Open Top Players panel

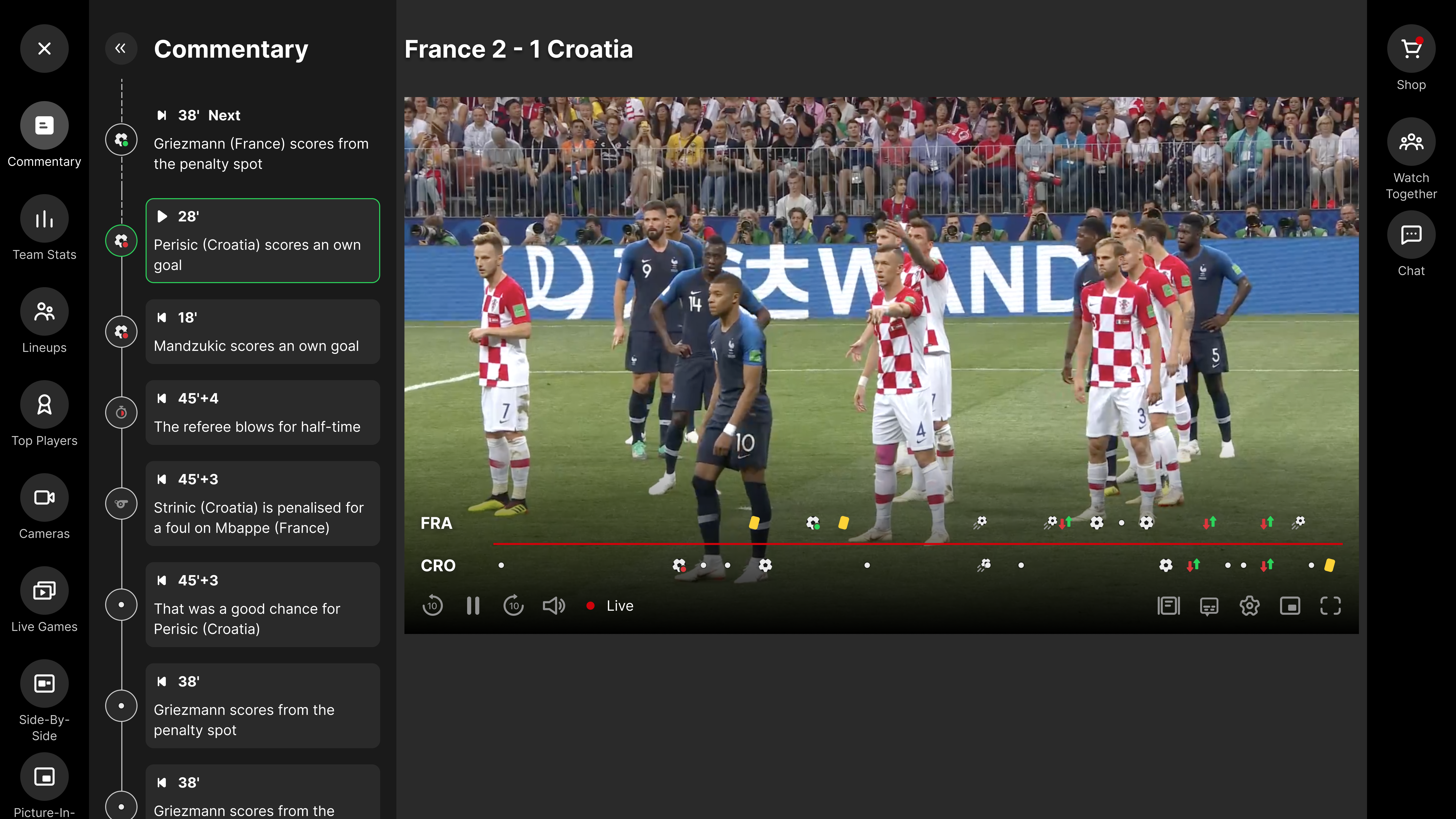pos(44,414)
